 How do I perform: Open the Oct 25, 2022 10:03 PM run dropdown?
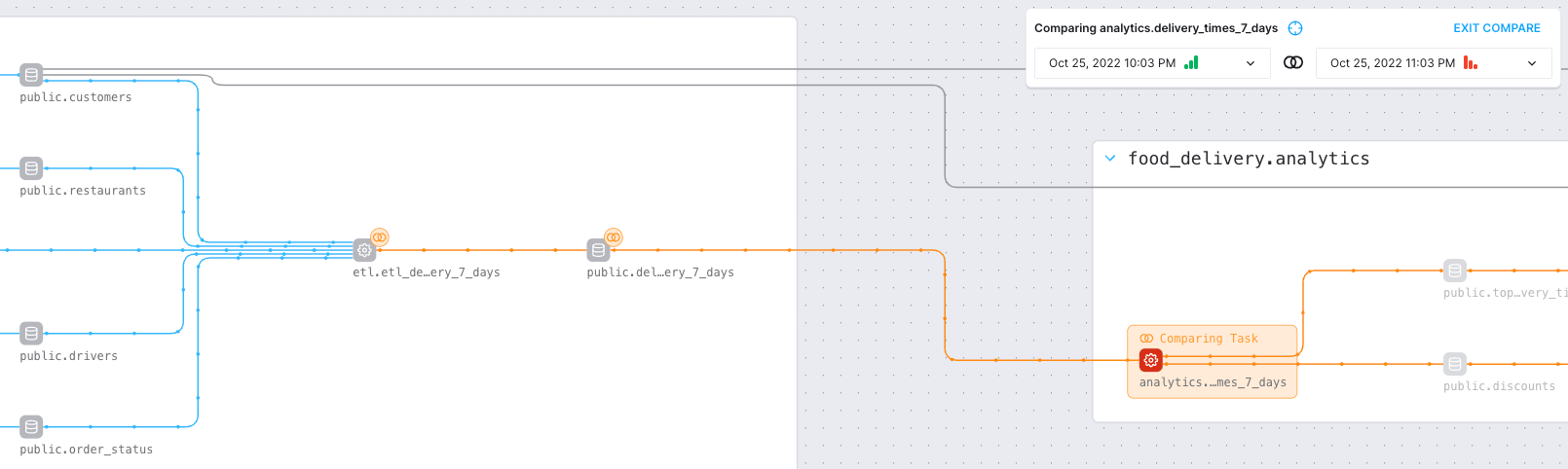(x=1152, y=63)
